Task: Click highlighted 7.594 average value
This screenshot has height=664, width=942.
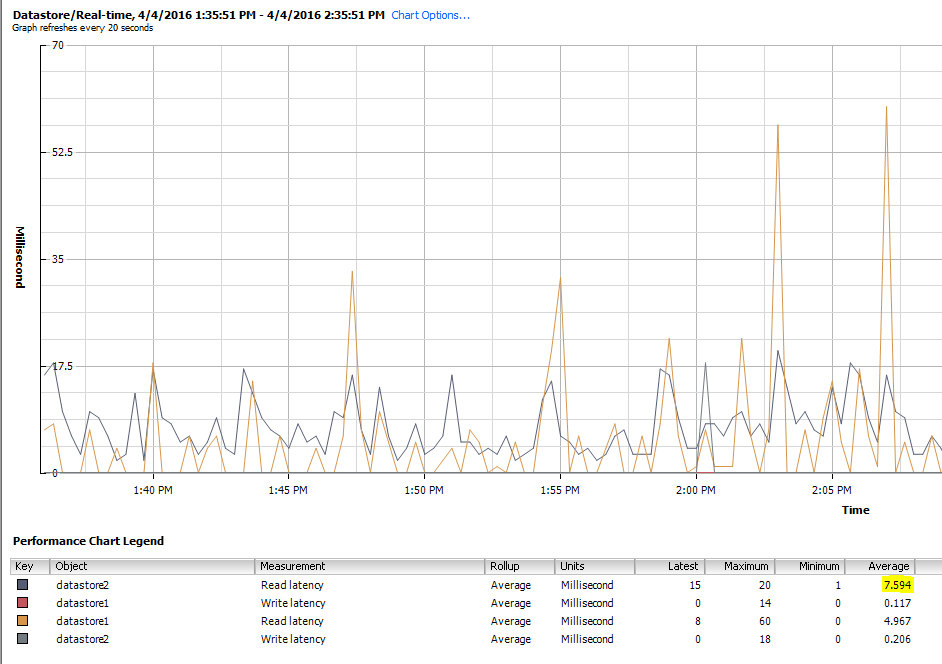Action: (x=898, y=585)
